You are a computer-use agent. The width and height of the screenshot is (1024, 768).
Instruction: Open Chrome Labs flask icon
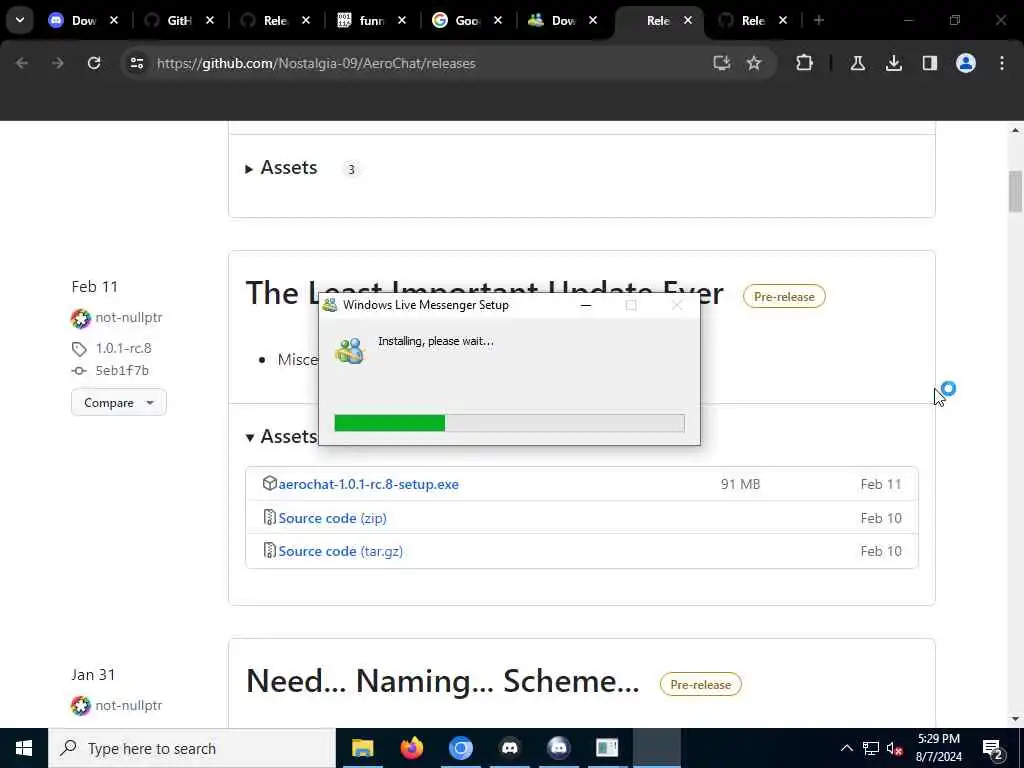857,63
